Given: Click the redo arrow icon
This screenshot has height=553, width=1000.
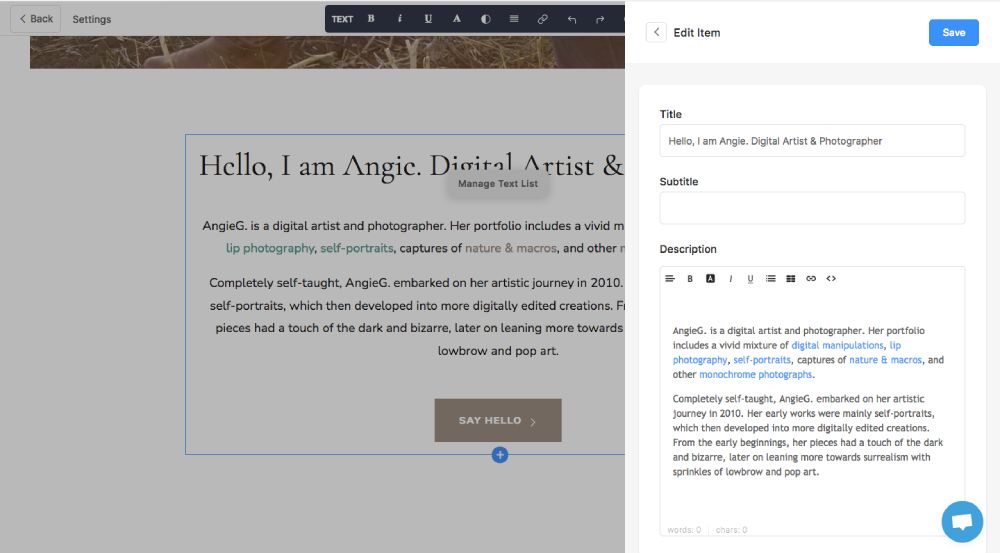Looking at the screenshot, I should (x=600, y=19).
